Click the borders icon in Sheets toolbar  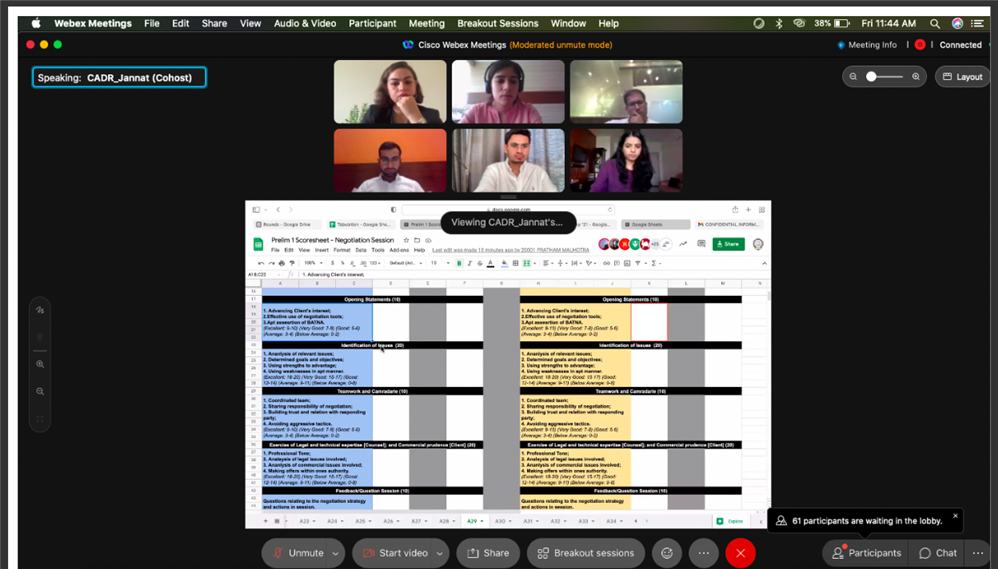point(515,263)
